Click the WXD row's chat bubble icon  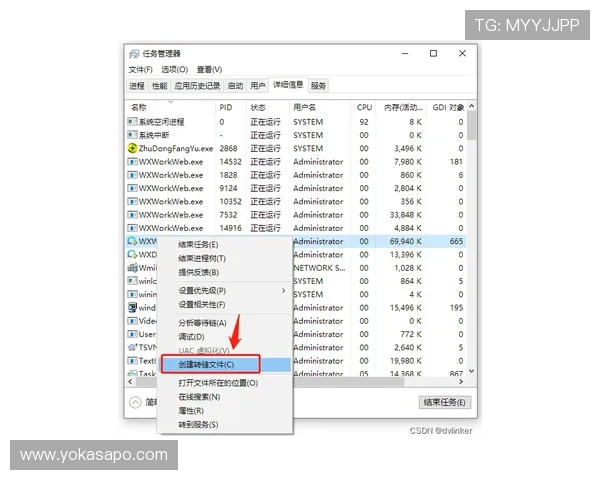132,255
